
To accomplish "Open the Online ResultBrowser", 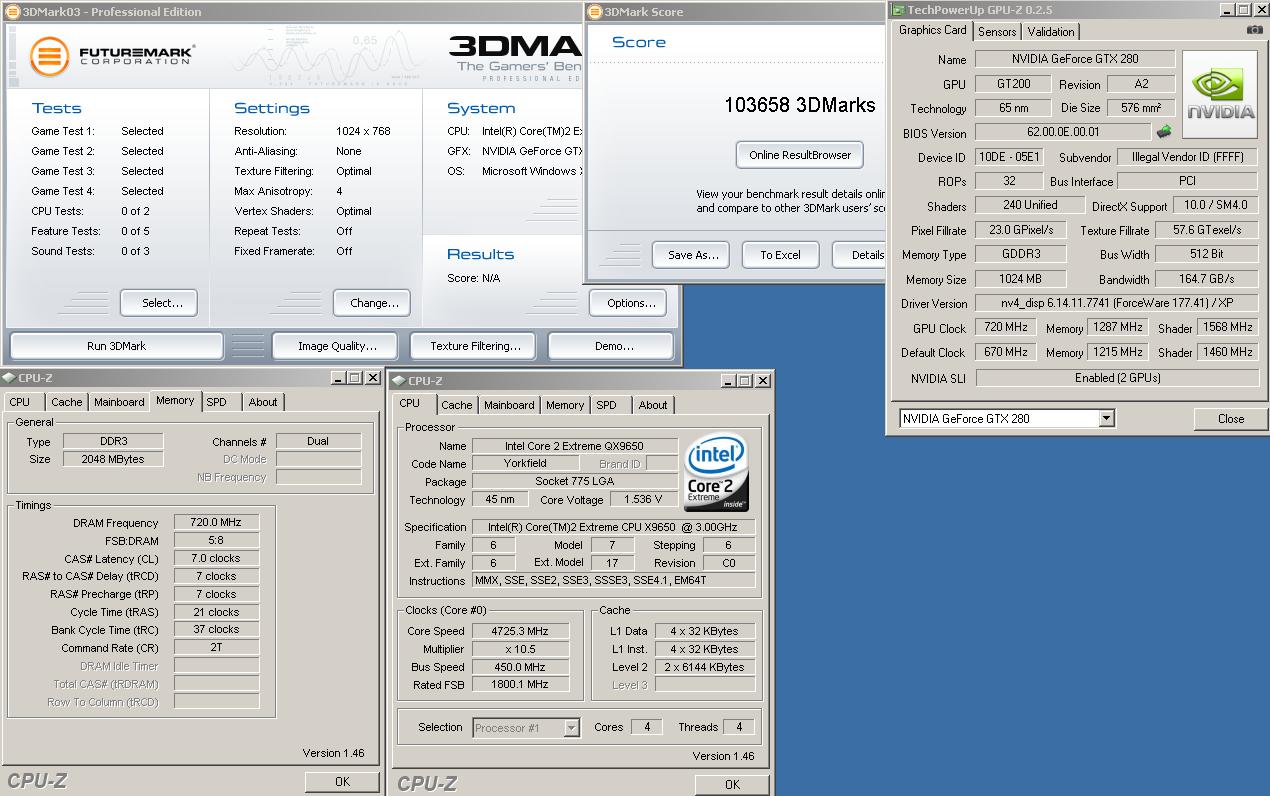I will pos(800,155).
